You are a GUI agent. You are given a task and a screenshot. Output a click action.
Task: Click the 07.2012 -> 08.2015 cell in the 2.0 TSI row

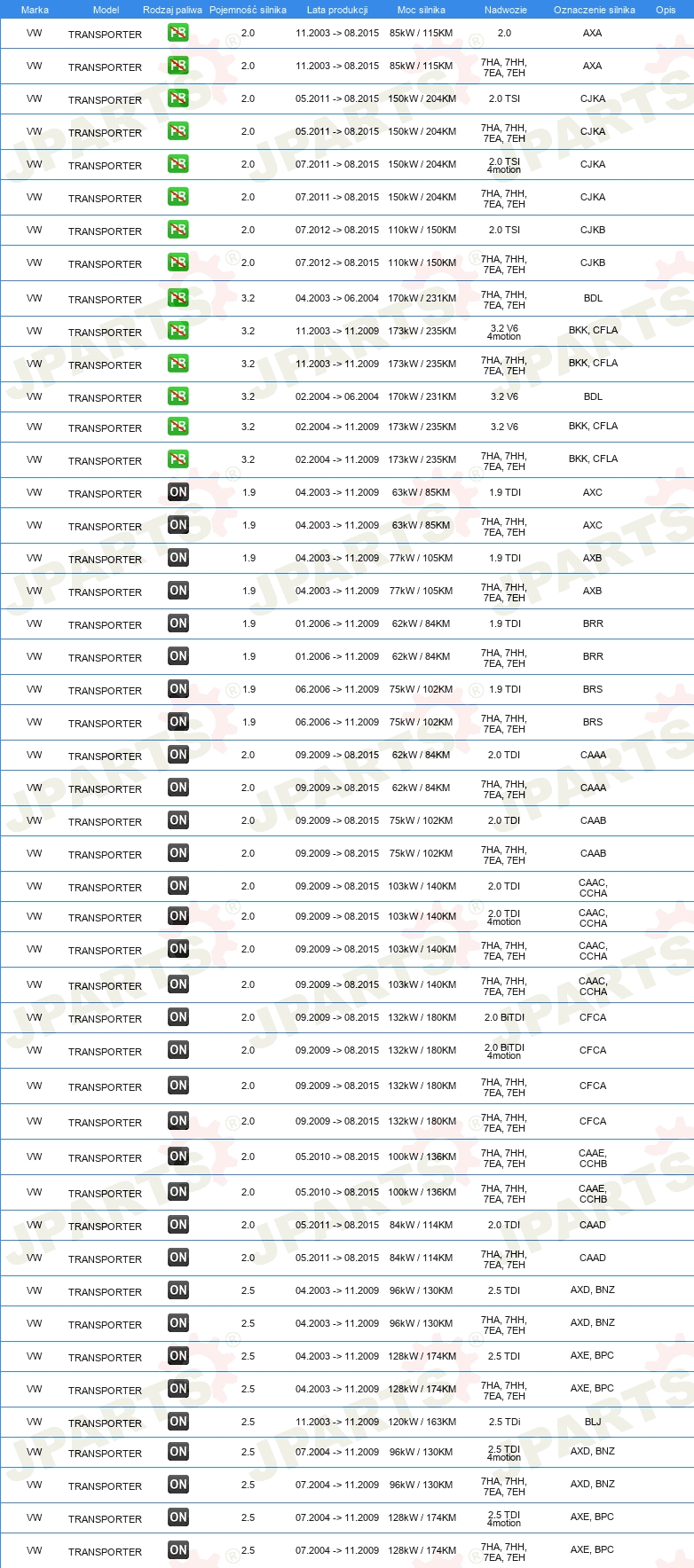pyautogui.click(x=337, y=230)
